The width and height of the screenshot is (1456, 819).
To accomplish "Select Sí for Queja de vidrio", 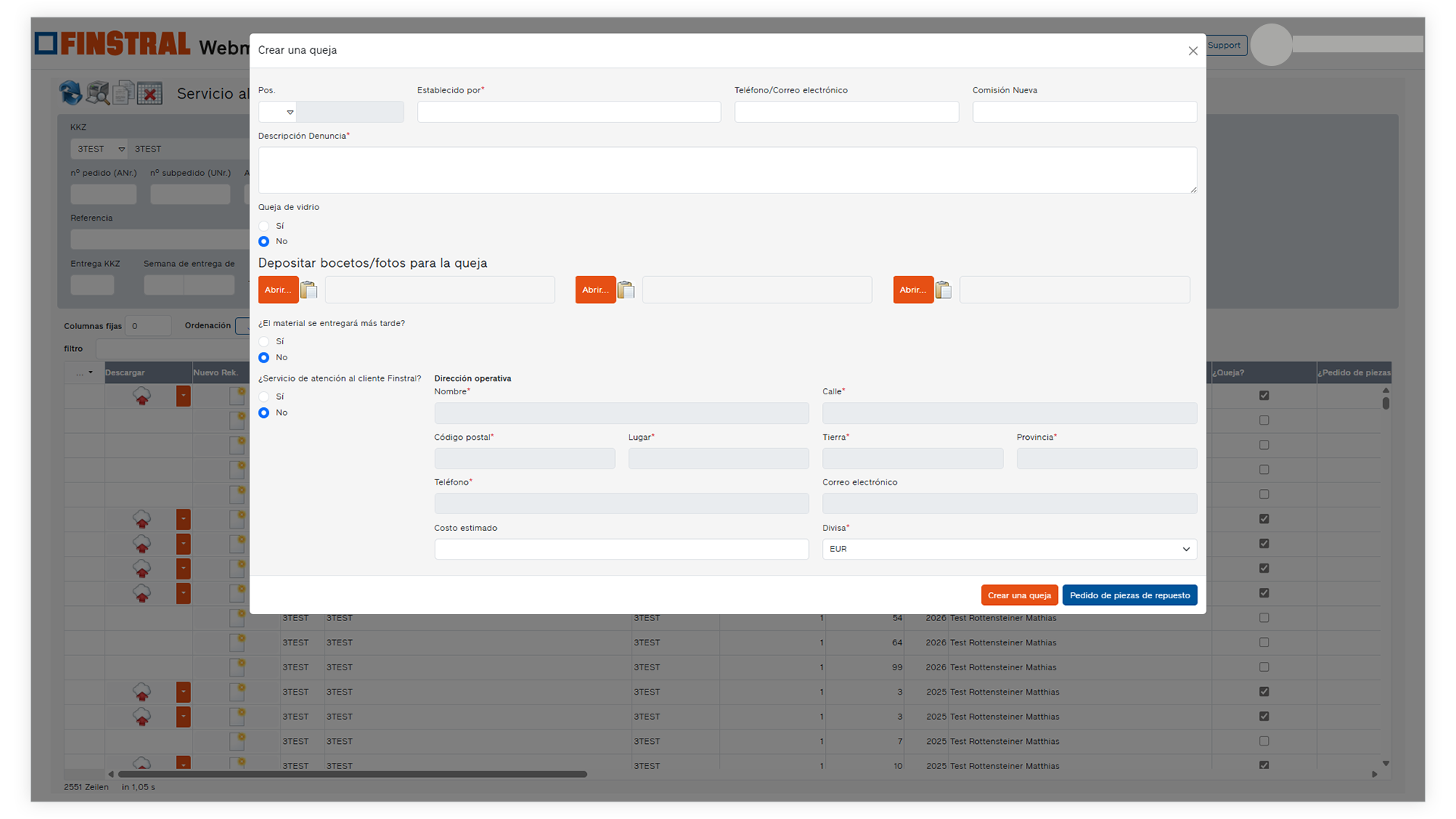I will (264, 226).
